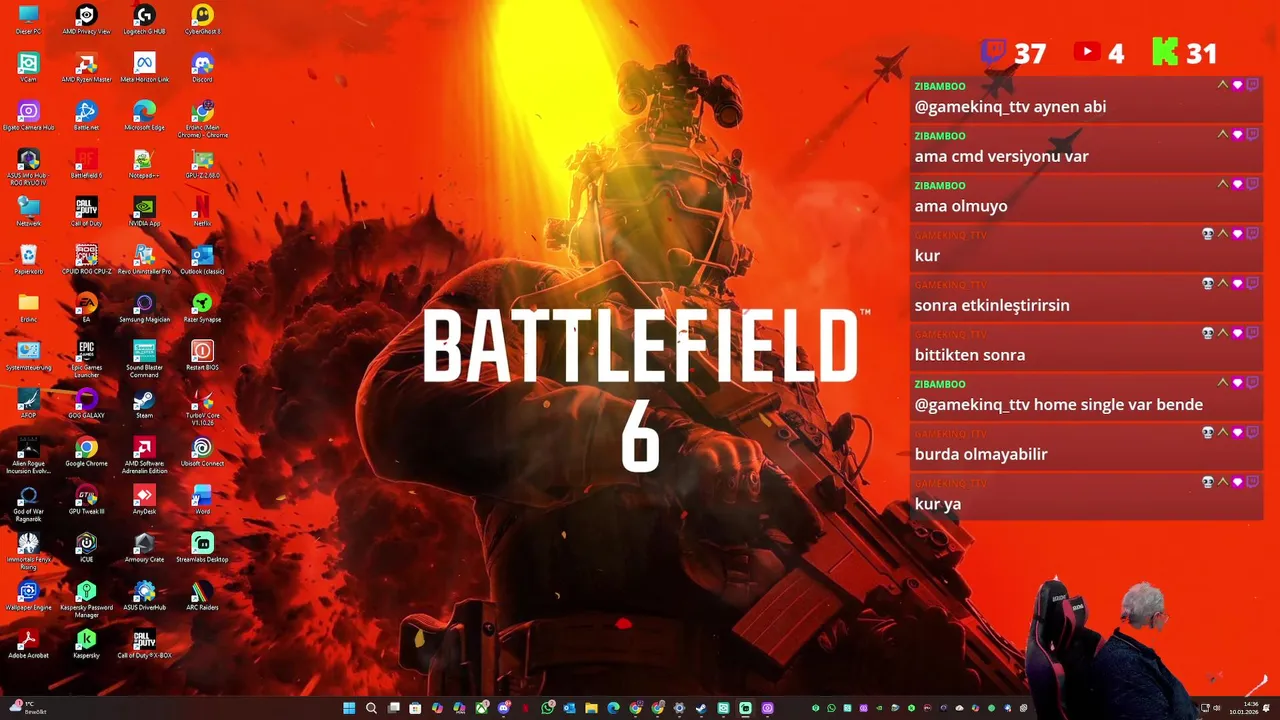Select the GOG GALAXY desktop icon

[x=86, y=403]
